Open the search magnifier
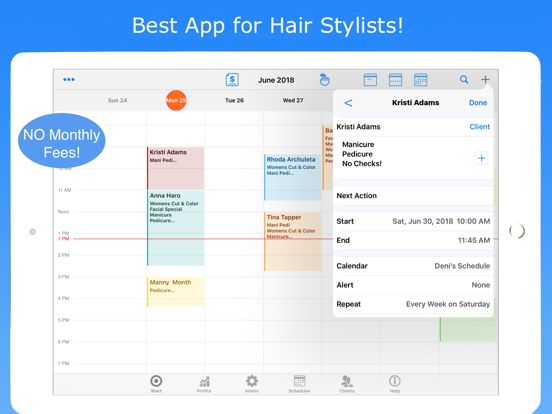 tap(464, 80)
